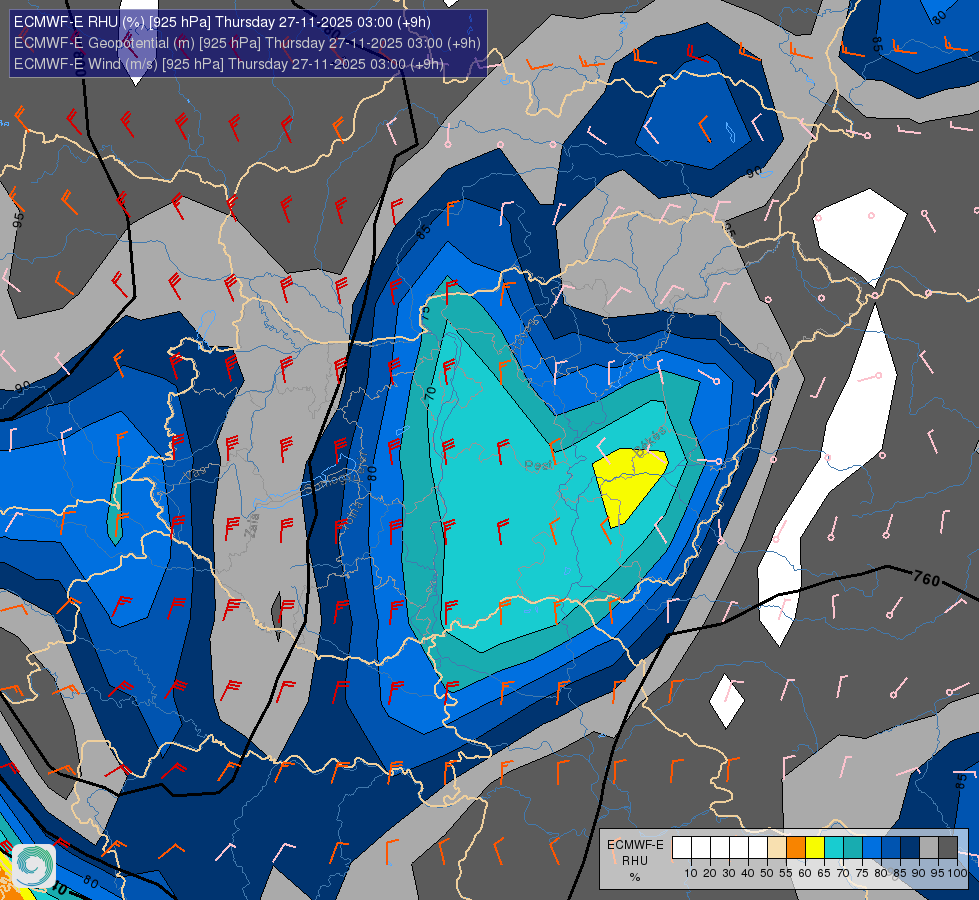Screen dimensions: 979x900
Task: Click the 760 geopotential contour label
Action: (x=927, y=579)
